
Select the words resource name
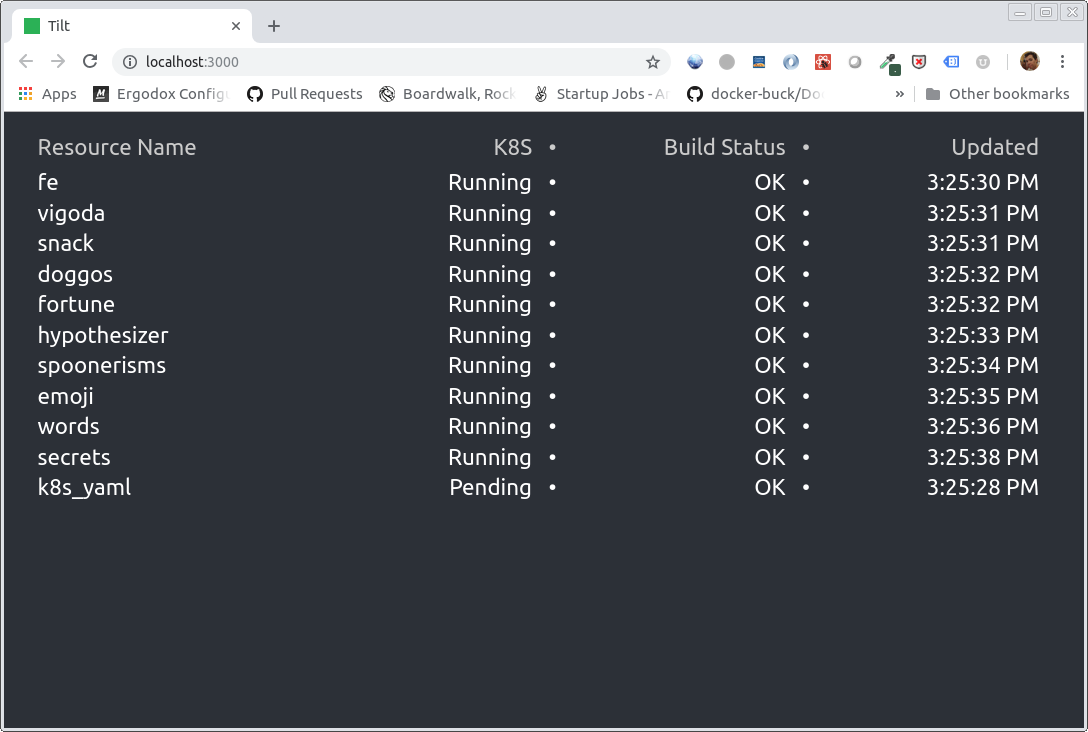point(68,426)
